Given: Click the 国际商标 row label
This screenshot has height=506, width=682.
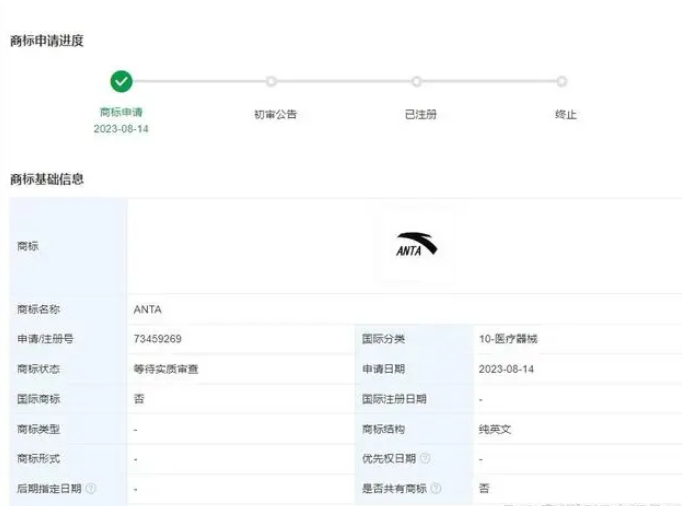Looking at the screenshot, I should coord(38,399).
